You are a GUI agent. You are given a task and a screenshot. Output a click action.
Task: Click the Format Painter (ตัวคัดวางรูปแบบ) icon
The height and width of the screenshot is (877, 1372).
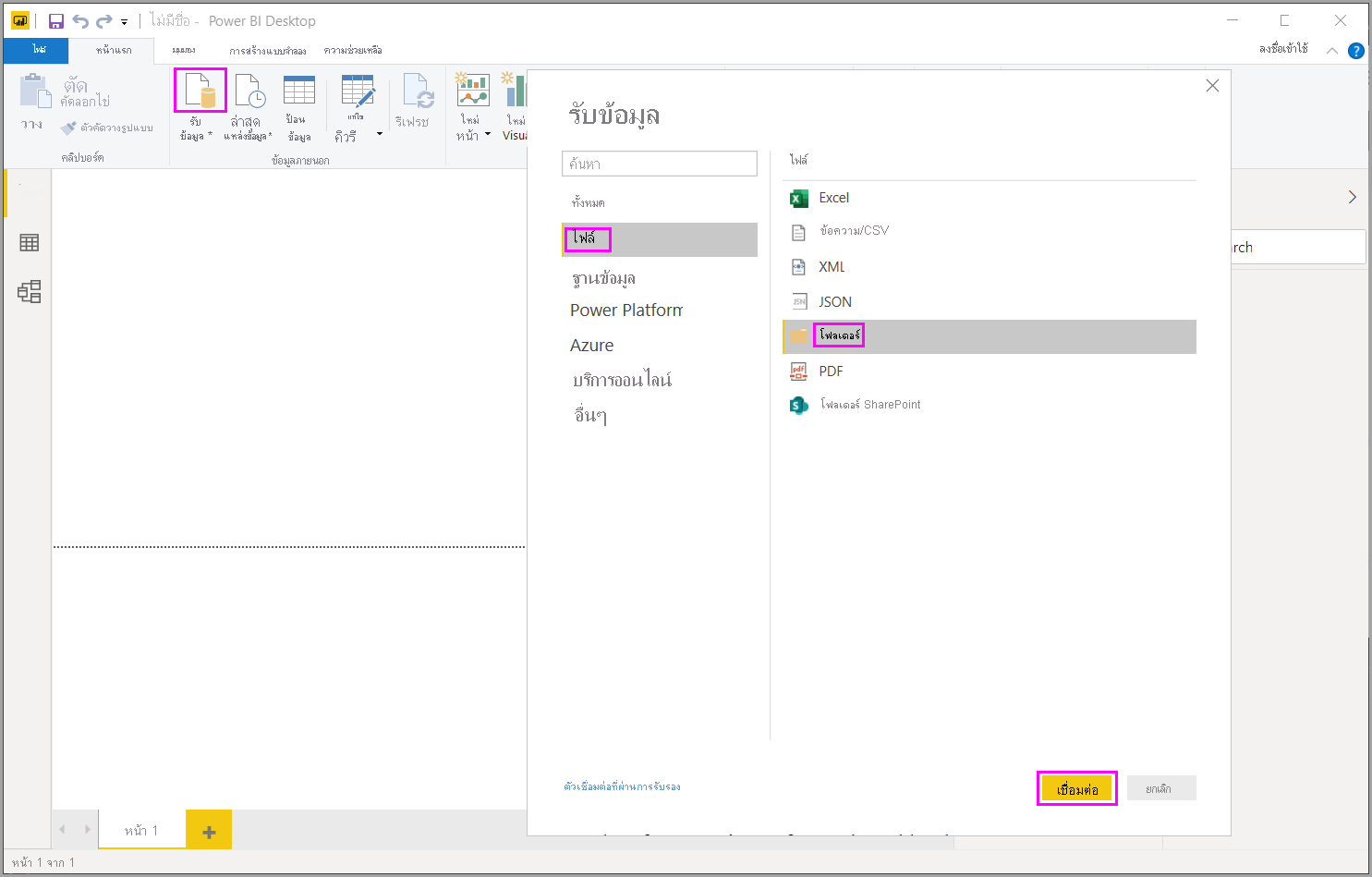(x=68, y=128)
